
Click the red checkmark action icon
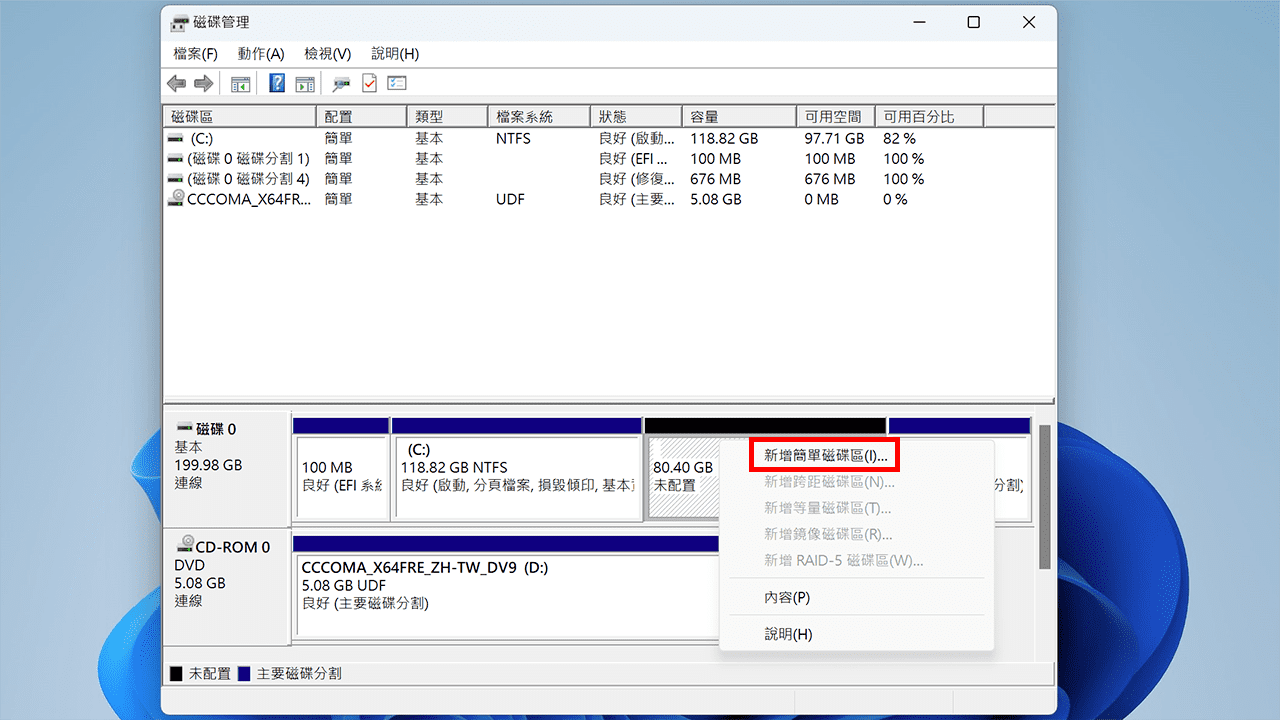tap(369, 83)
